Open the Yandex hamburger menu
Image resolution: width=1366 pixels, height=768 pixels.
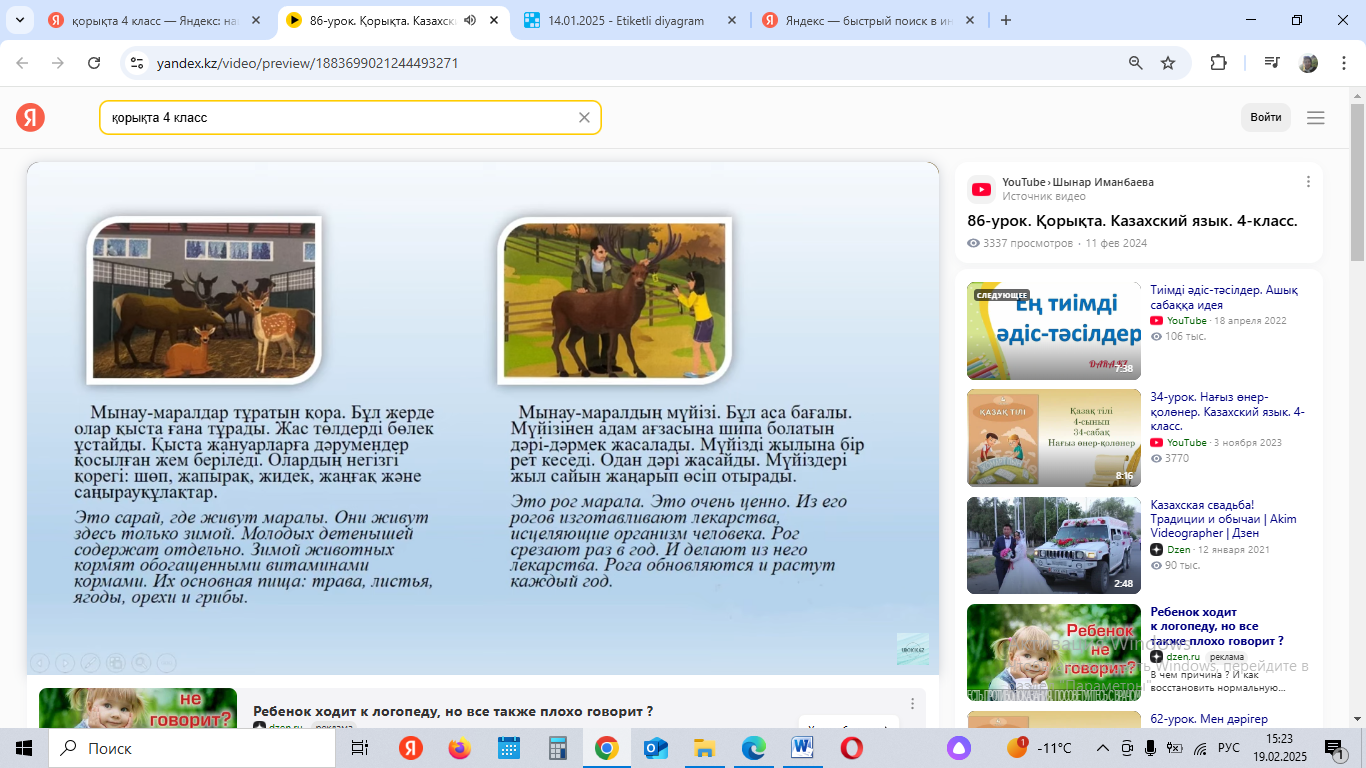pyautogui.click(x=1316, y=118)
